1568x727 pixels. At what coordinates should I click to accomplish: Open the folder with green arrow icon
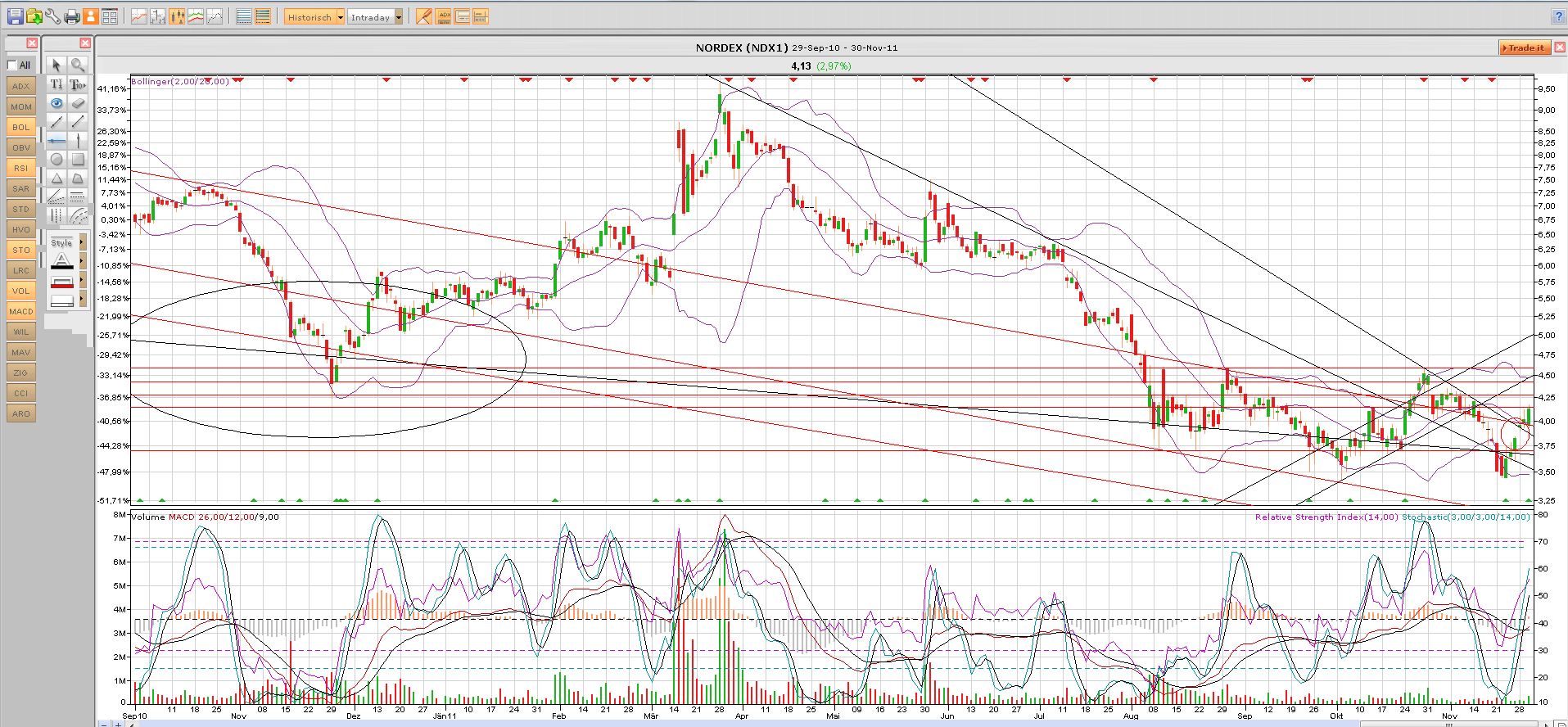pyautogui.click(x=34, y=16)
